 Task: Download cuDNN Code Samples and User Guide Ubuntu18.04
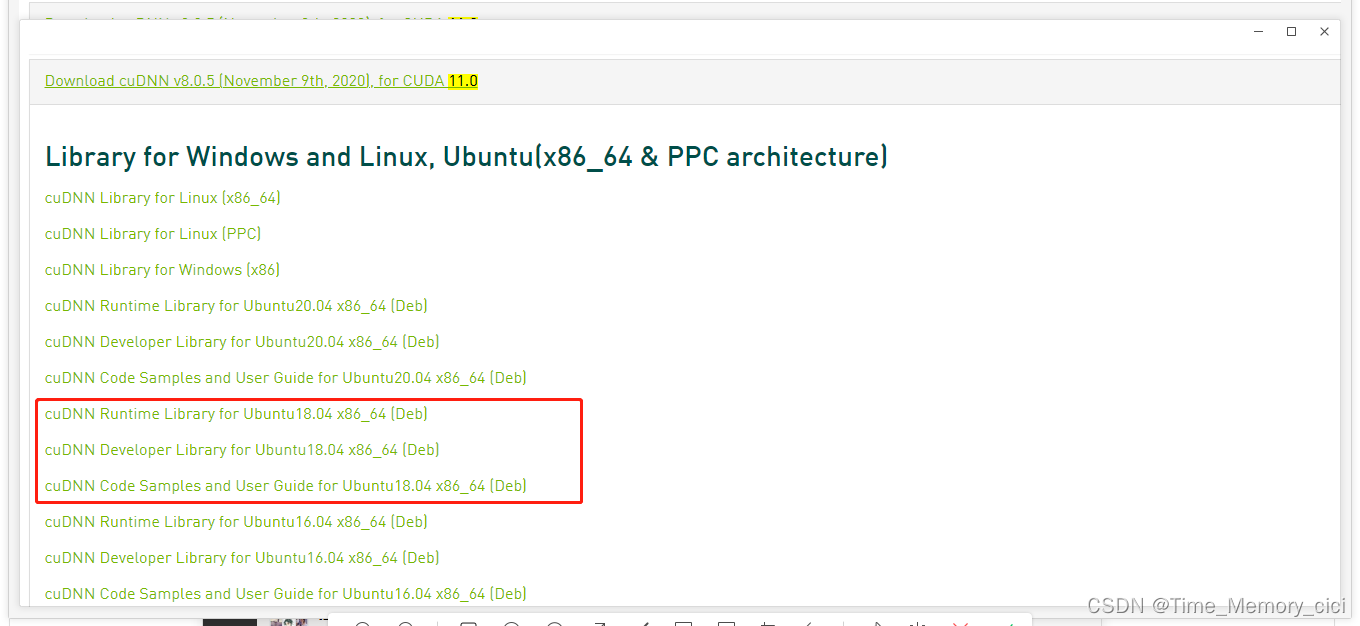(286, 486)
